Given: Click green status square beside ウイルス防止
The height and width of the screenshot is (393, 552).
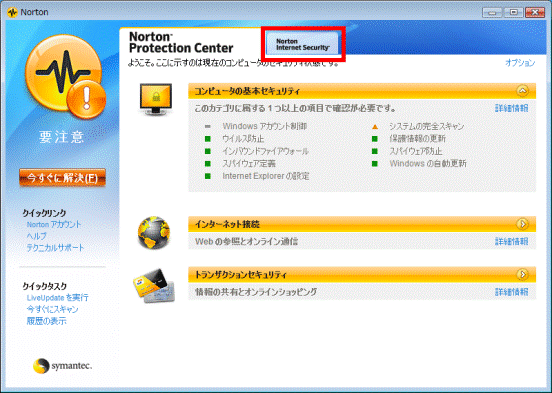Looking at the screenshot, I should coord(208,139).
